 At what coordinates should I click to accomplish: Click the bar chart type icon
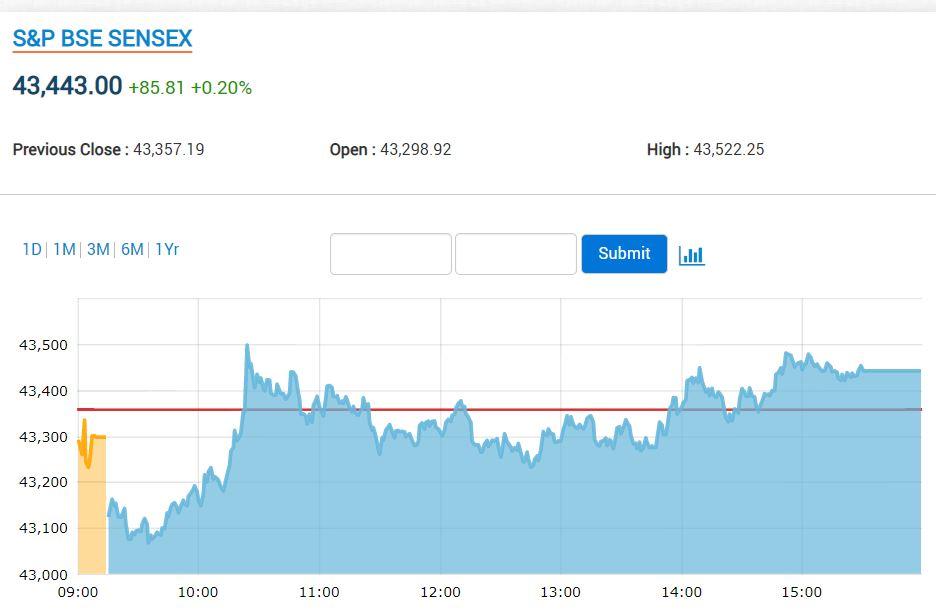tap(691, 255)
